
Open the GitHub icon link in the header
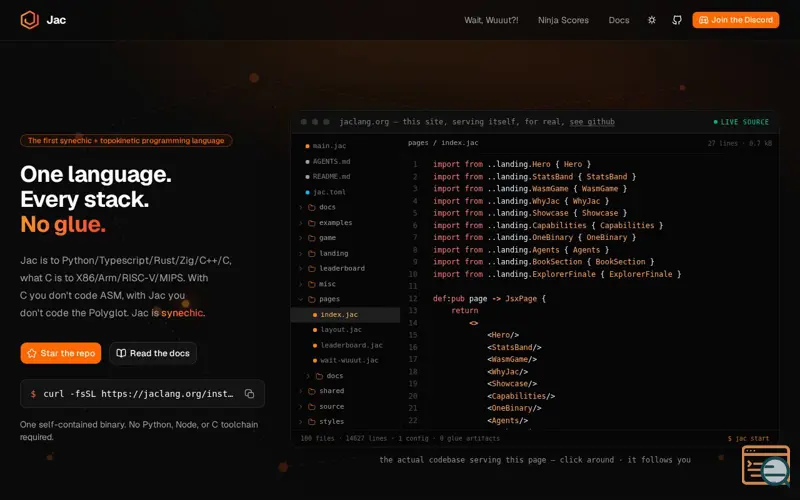677,20
